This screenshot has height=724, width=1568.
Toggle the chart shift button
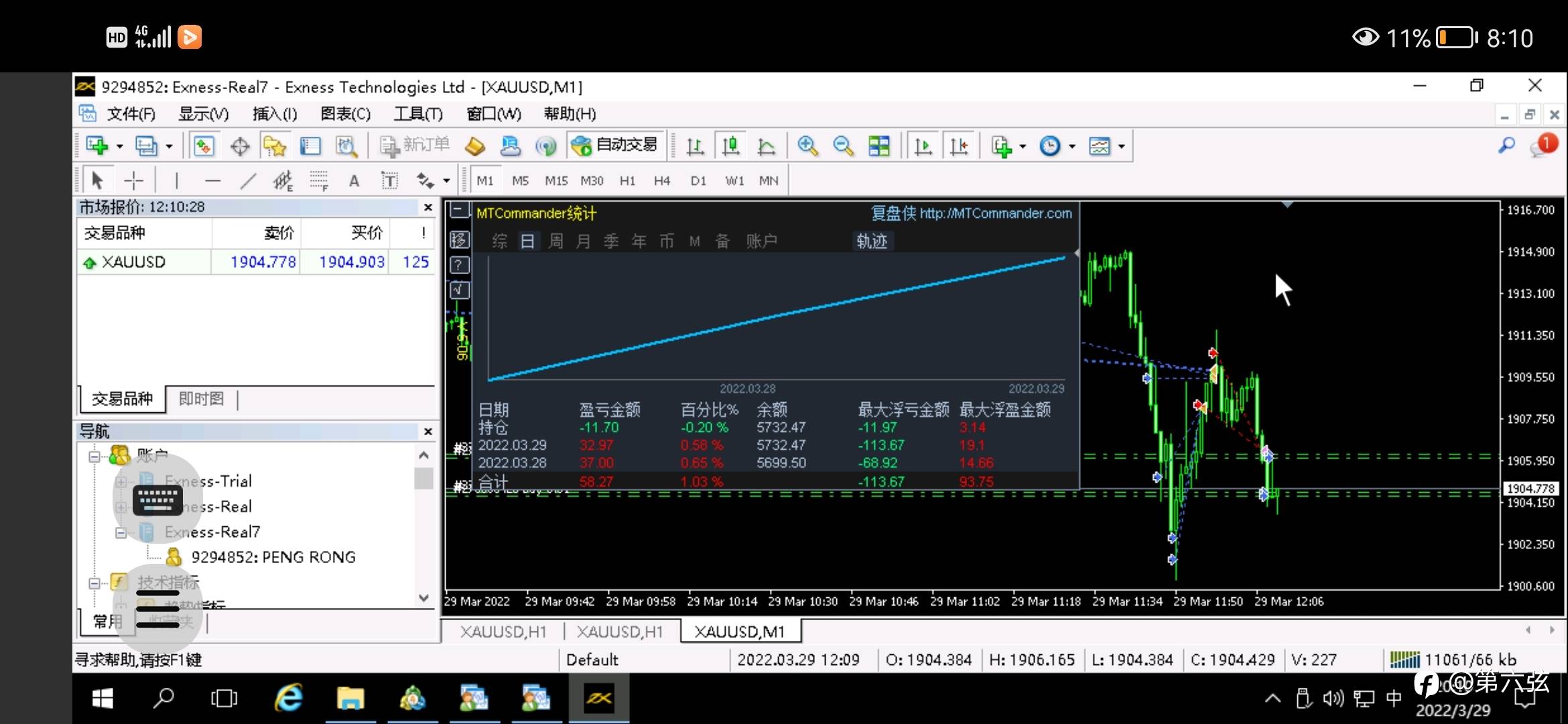click(958, 145)
